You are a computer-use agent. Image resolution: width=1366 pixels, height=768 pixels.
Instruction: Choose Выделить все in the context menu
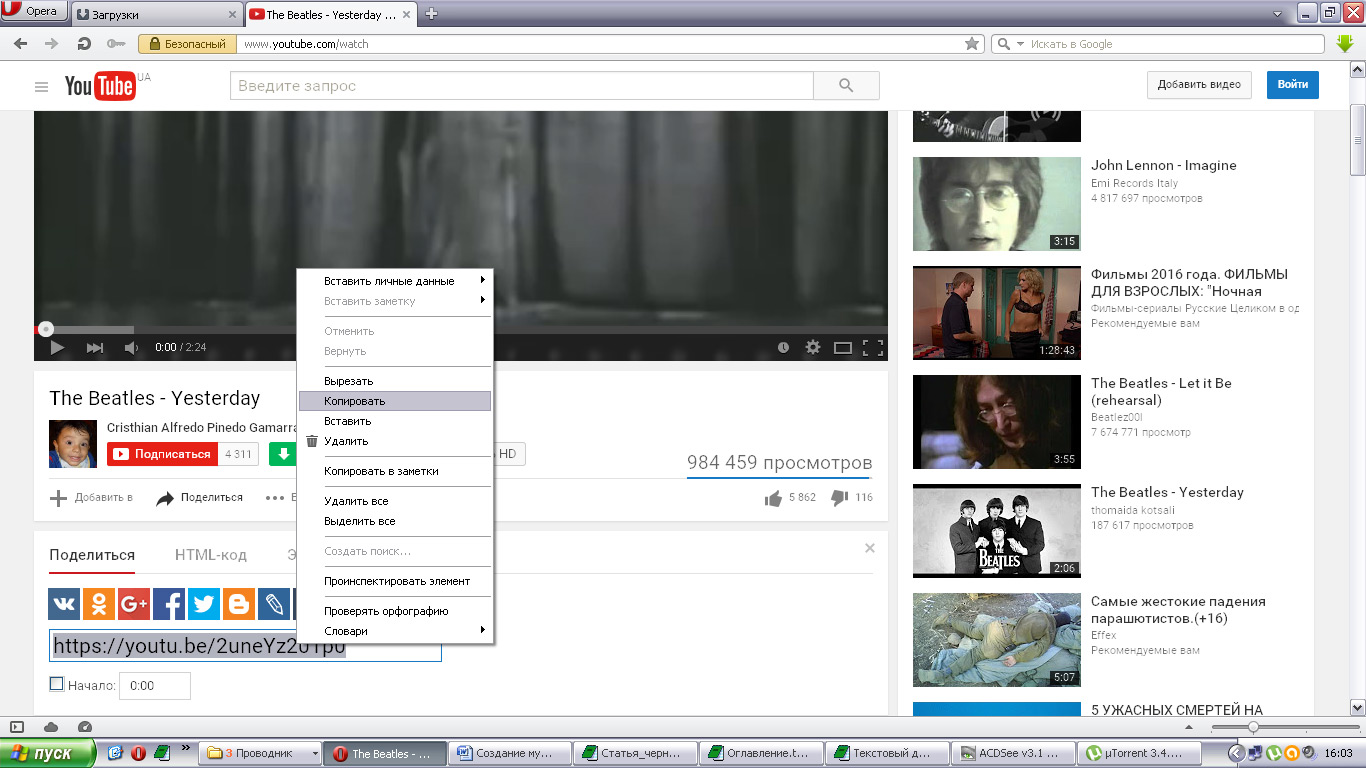[395, 521]
